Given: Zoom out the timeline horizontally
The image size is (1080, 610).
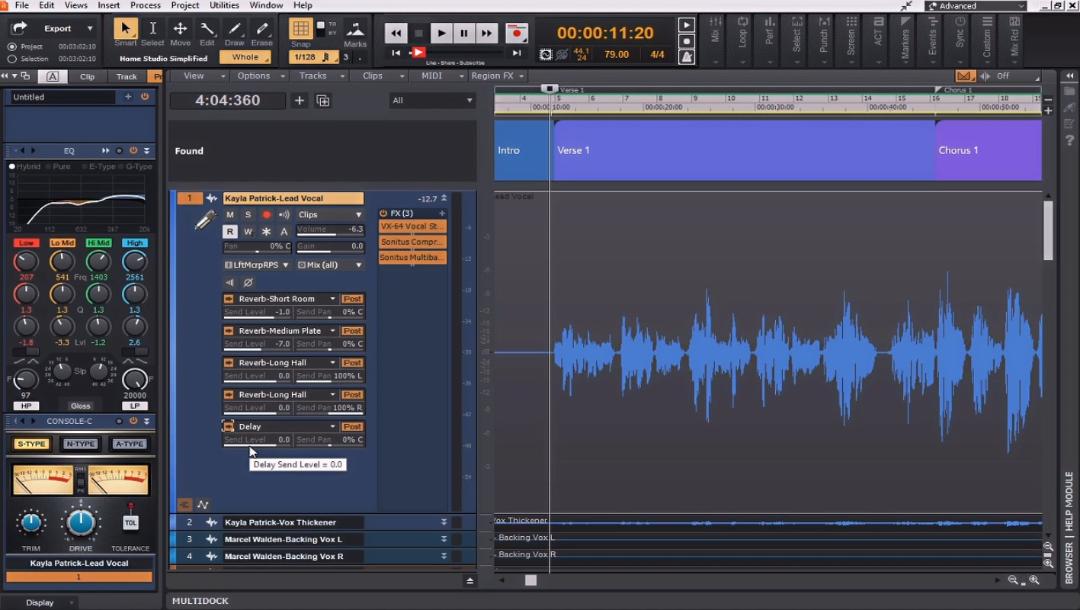Looking at the screenshot, I should tap(1012, 580).
